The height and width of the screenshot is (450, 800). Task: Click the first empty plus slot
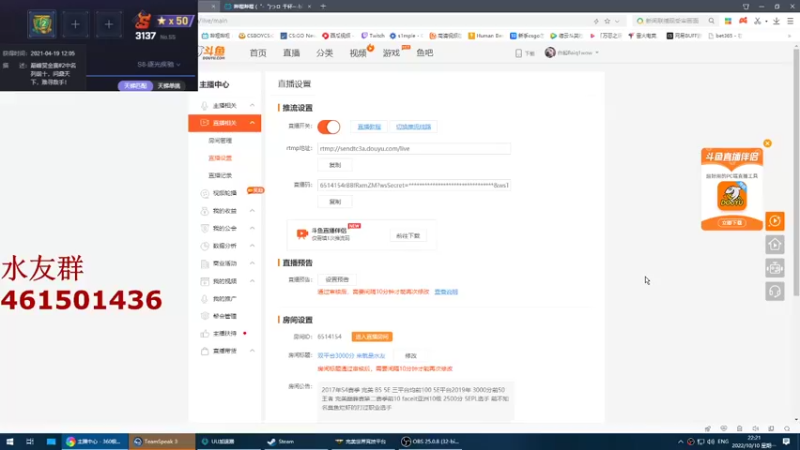[75, 24]
